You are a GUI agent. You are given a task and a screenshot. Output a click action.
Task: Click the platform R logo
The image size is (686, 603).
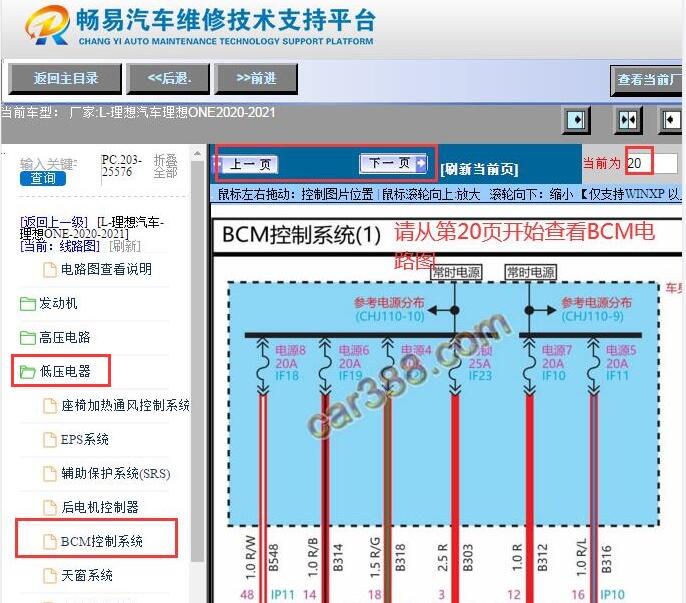[x=47, y=25]
